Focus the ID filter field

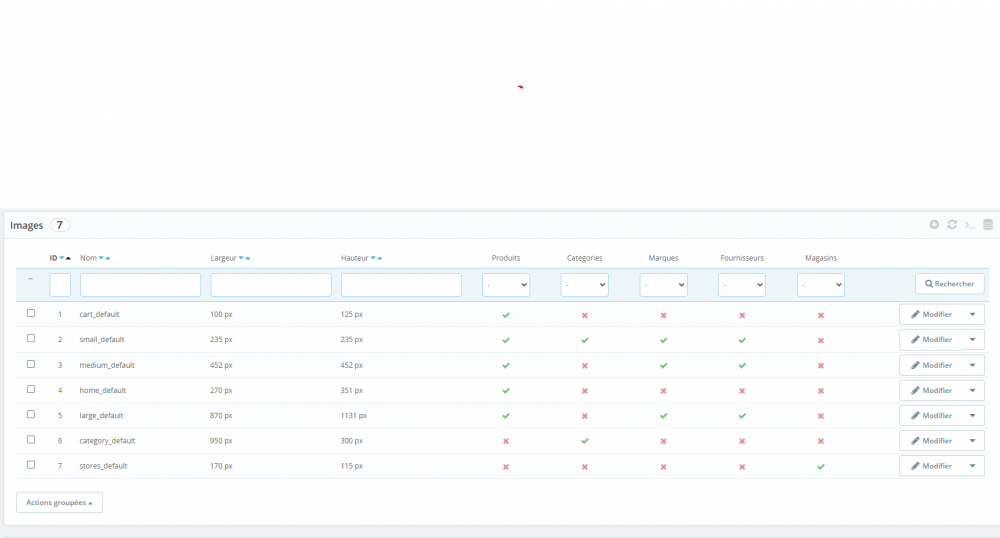[60, 285]
